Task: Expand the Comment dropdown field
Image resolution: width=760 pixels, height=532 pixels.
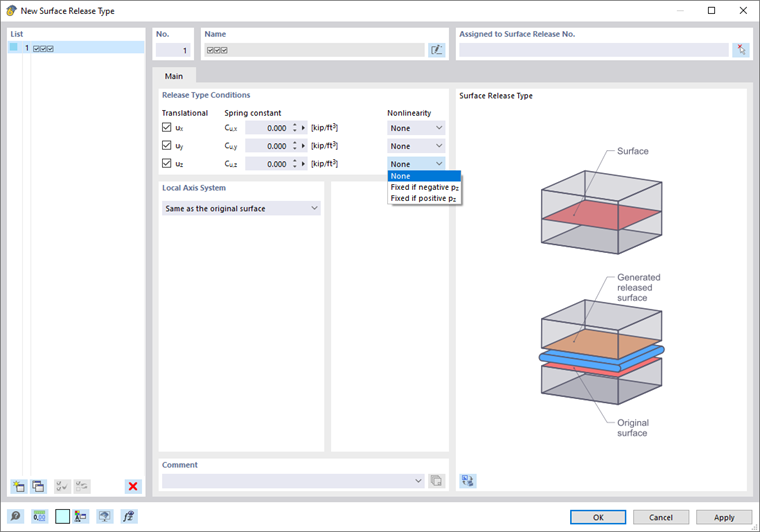Action: point(418,481)
